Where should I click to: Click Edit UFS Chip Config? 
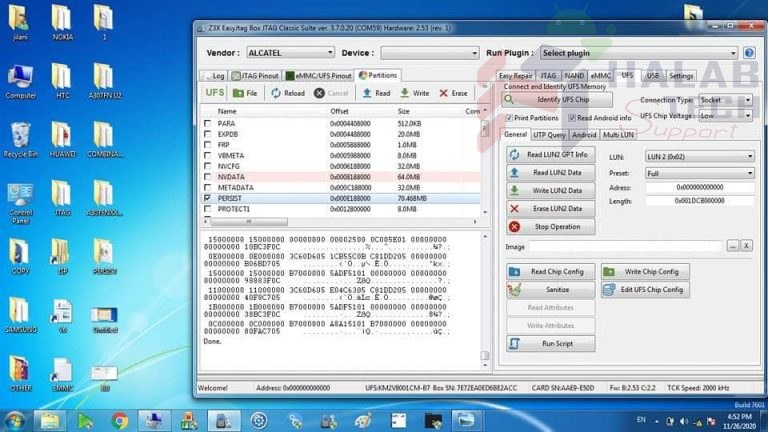645,289
